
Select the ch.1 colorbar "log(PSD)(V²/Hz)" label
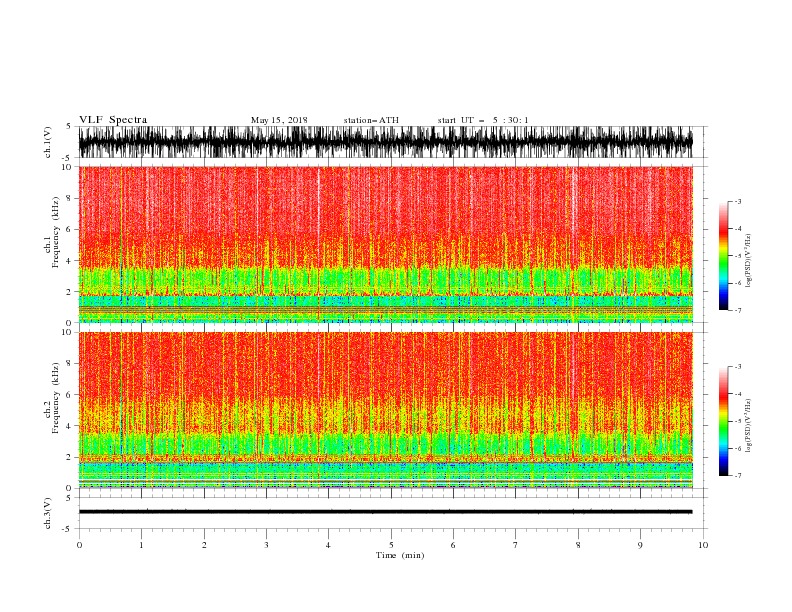click(748, 261)
